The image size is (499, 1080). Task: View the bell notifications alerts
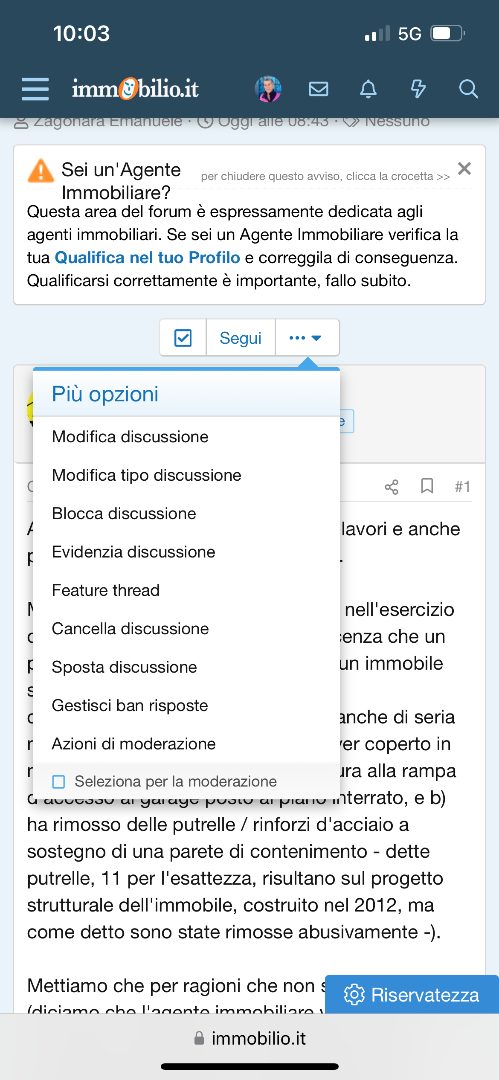click(x=369, y=89)
